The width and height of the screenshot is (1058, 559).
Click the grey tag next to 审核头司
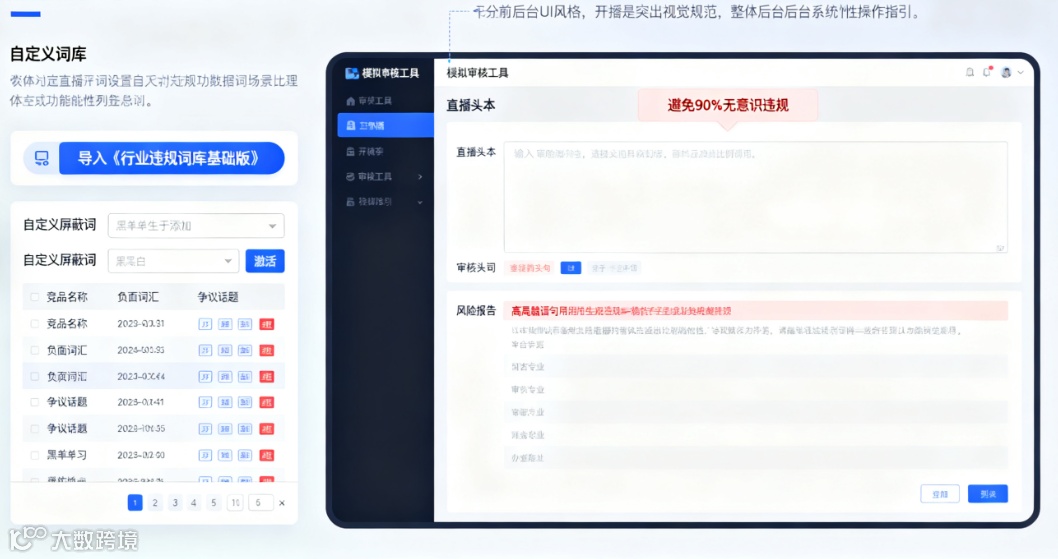point(614,268)
